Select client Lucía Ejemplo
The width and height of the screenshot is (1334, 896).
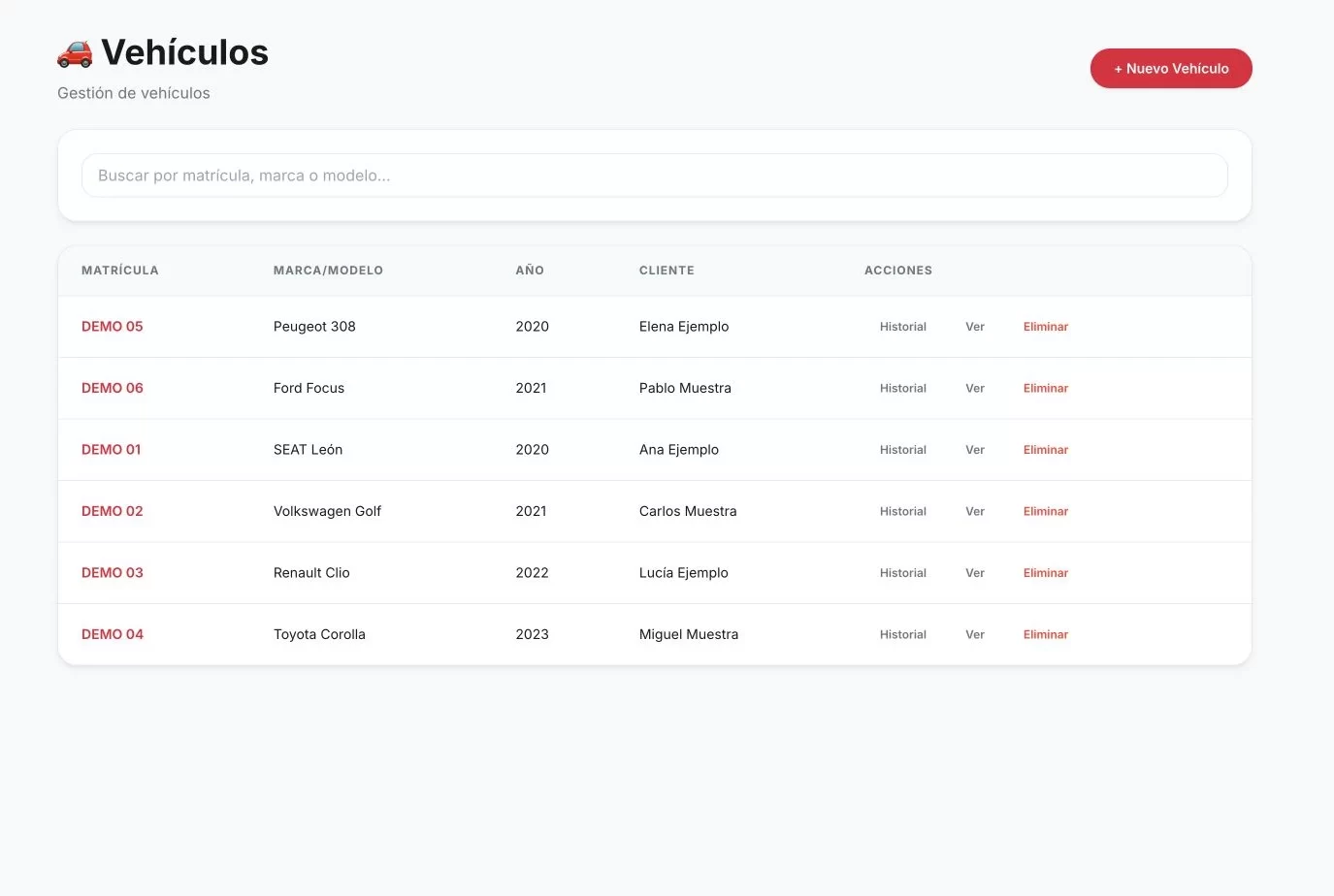[x=684, y=573]
